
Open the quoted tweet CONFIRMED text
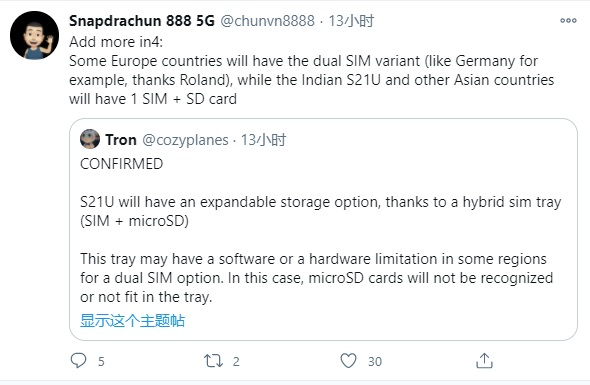point(122,164)
